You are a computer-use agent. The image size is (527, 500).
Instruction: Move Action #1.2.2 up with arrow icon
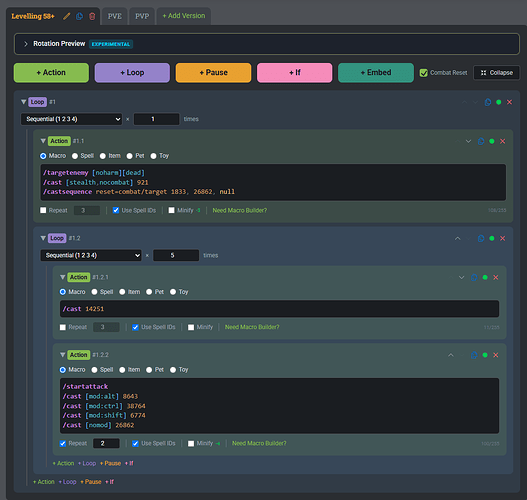point(451,355)
